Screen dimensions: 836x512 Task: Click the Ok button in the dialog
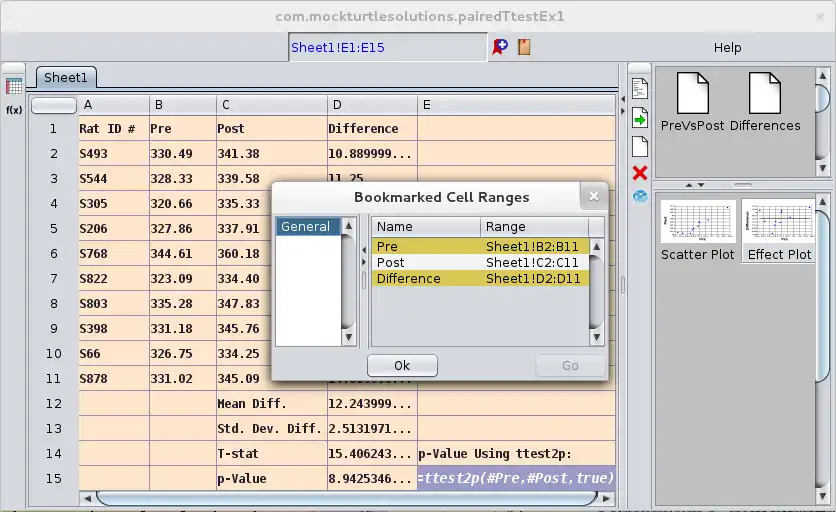402,365
